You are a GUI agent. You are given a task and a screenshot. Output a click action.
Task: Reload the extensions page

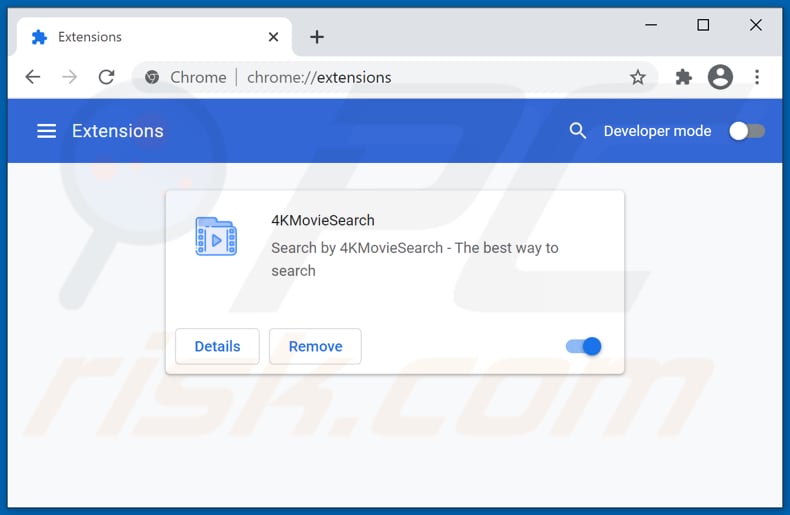tap(106, 77)
